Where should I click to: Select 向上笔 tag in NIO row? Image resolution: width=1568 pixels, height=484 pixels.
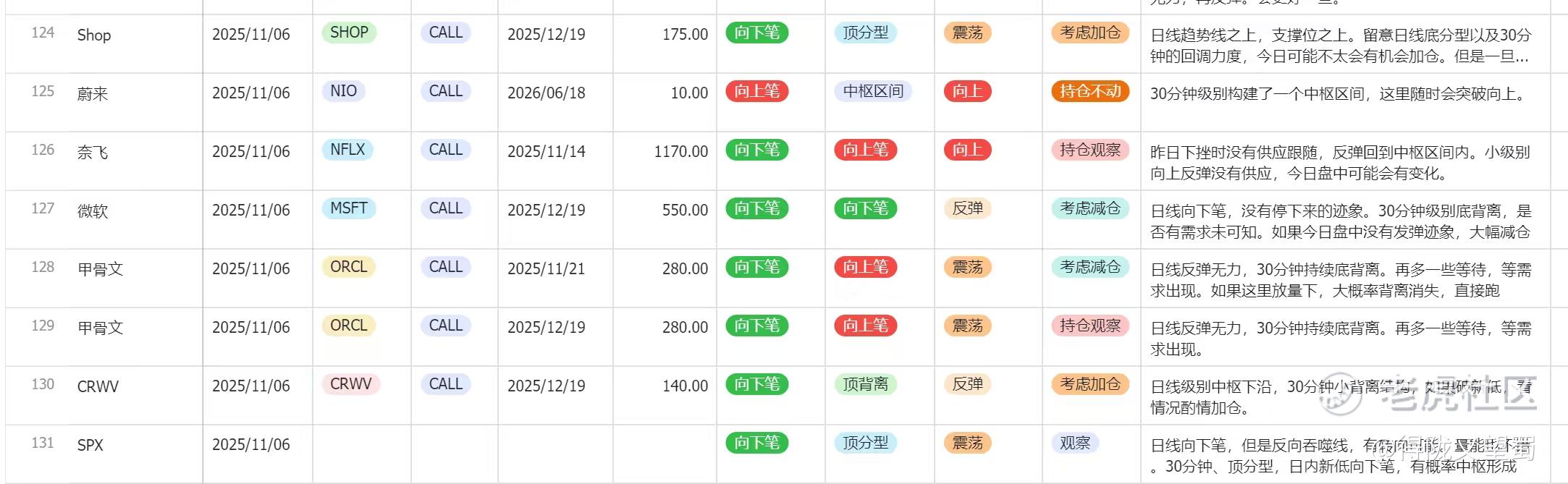click(x=757, y=91)
